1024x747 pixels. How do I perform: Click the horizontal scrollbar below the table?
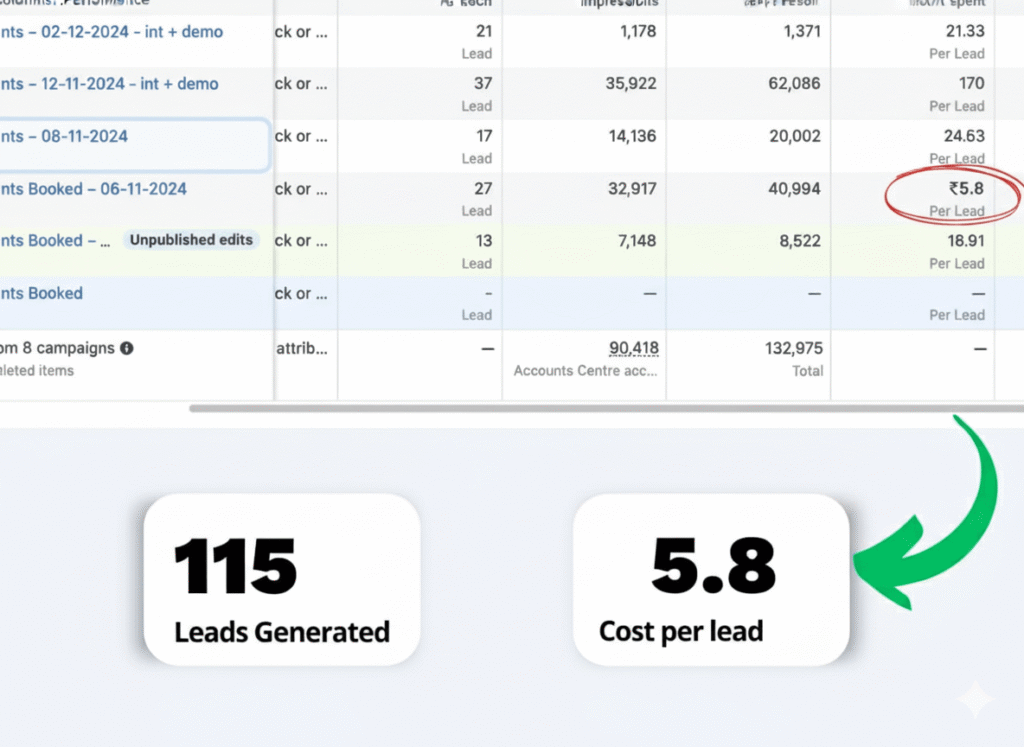point(600,408)
